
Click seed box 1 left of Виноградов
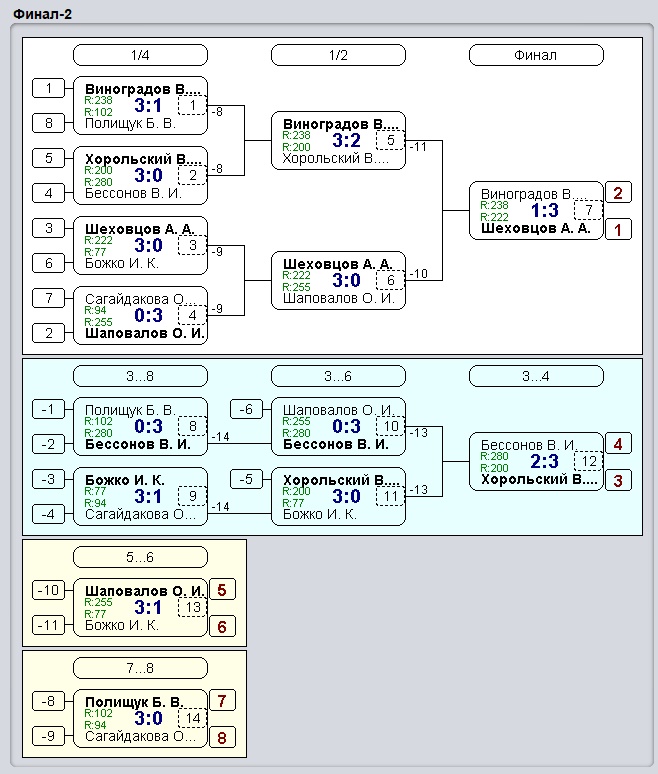[48, 88]
